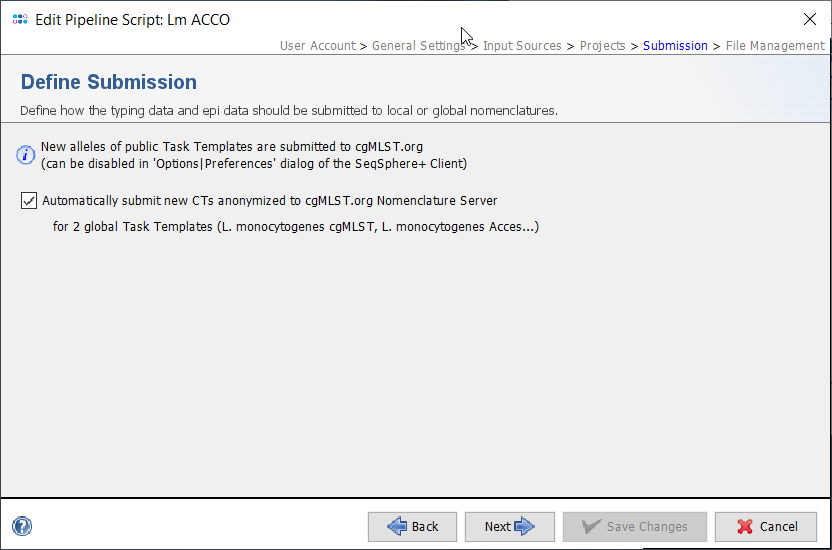This screenshot has width=832, height=550.
Task: Click the right arrow icon on Next
Action: [x=525, y=526]
